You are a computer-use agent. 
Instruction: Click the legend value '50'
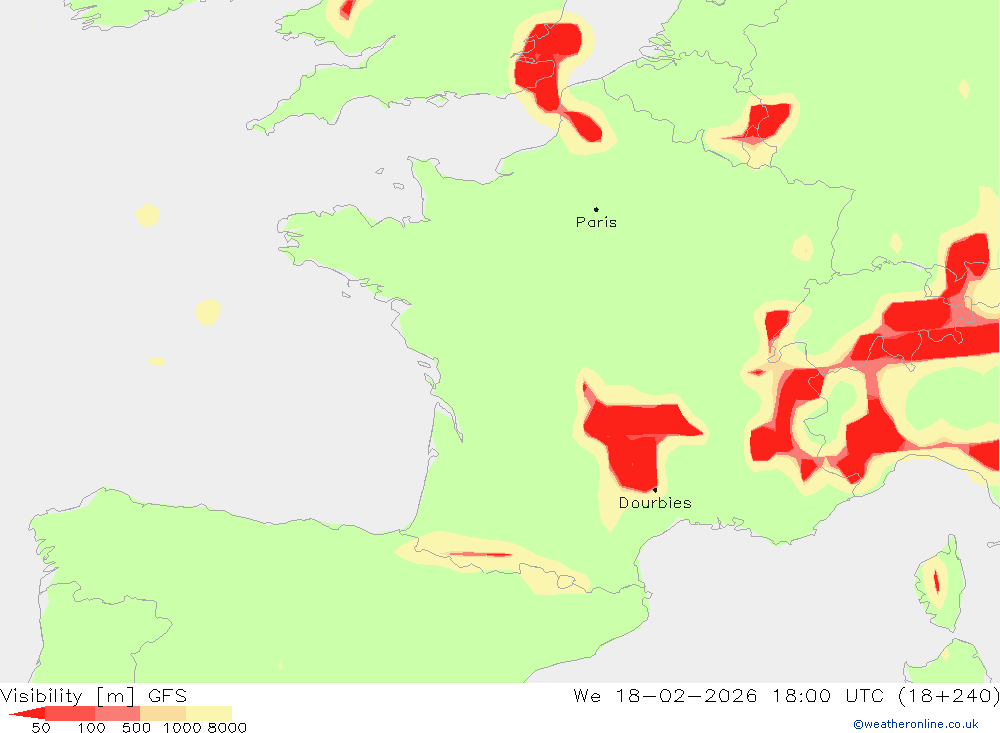click(41, 728)
